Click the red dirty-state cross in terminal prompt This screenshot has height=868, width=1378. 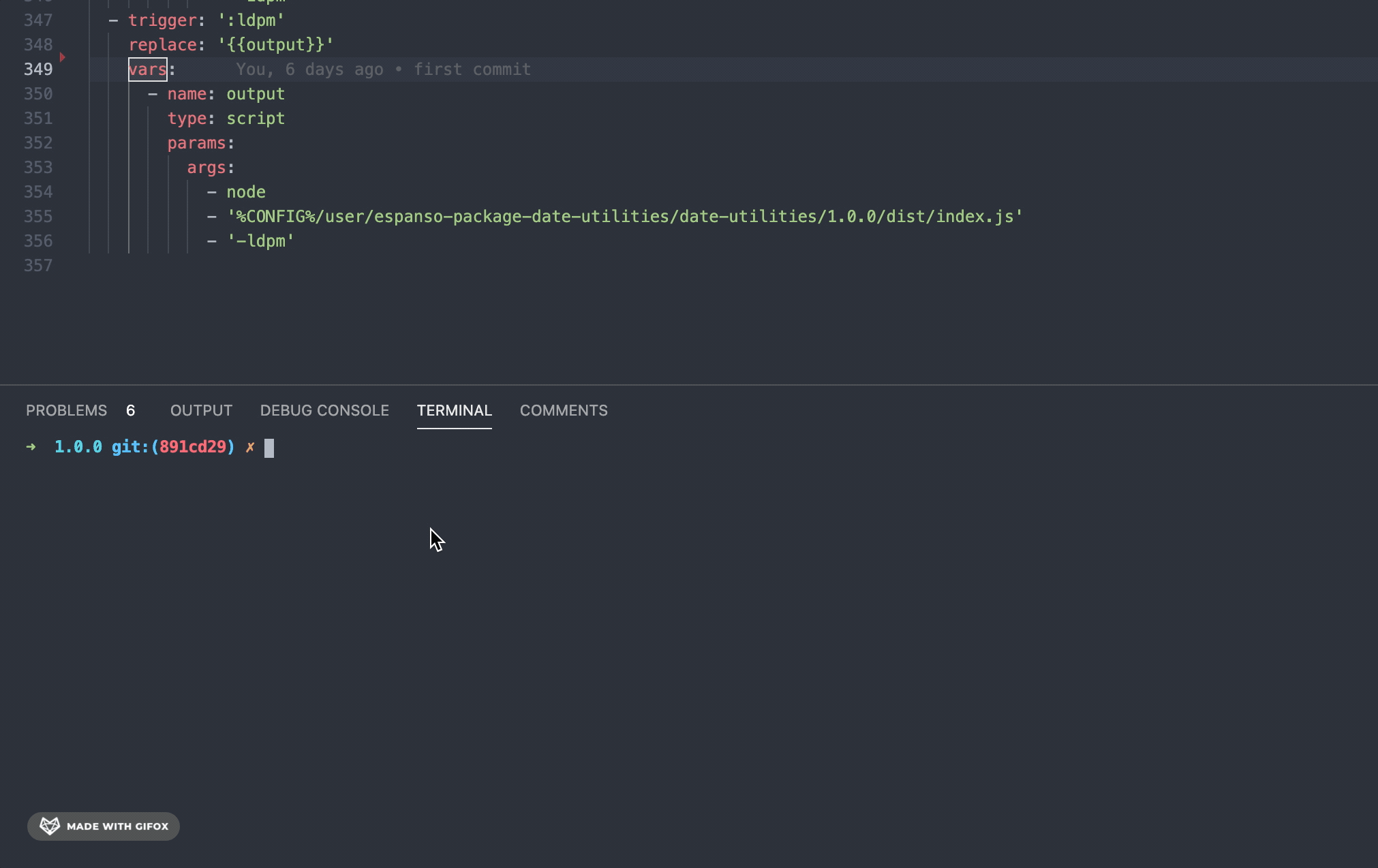click(250, 447)
